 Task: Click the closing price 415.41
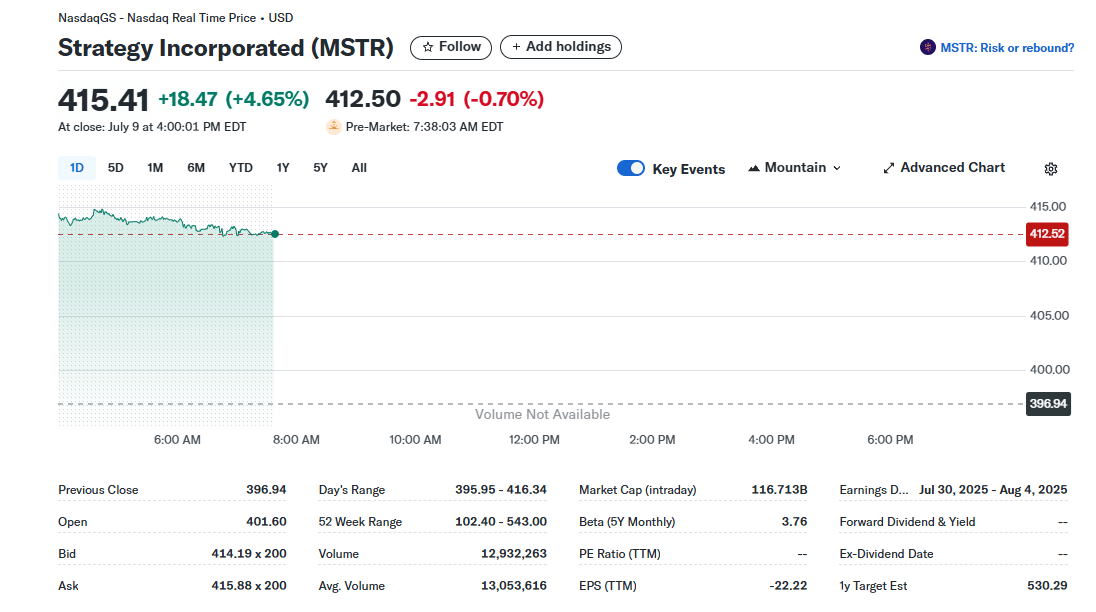[x=103, y=100]
